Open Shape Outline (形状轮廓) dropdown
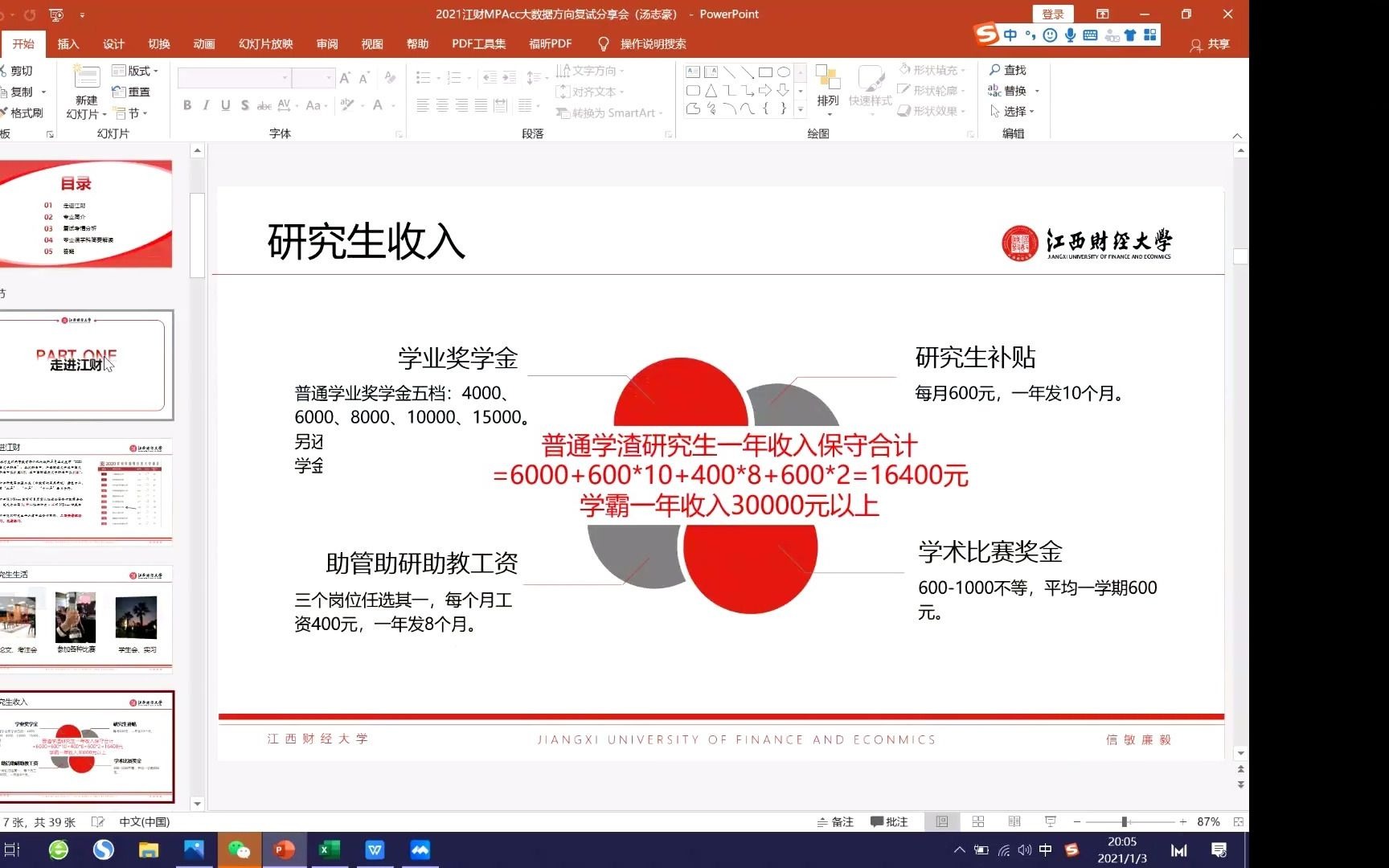This screenshot has width=1389, height=868. click(932, 91)
